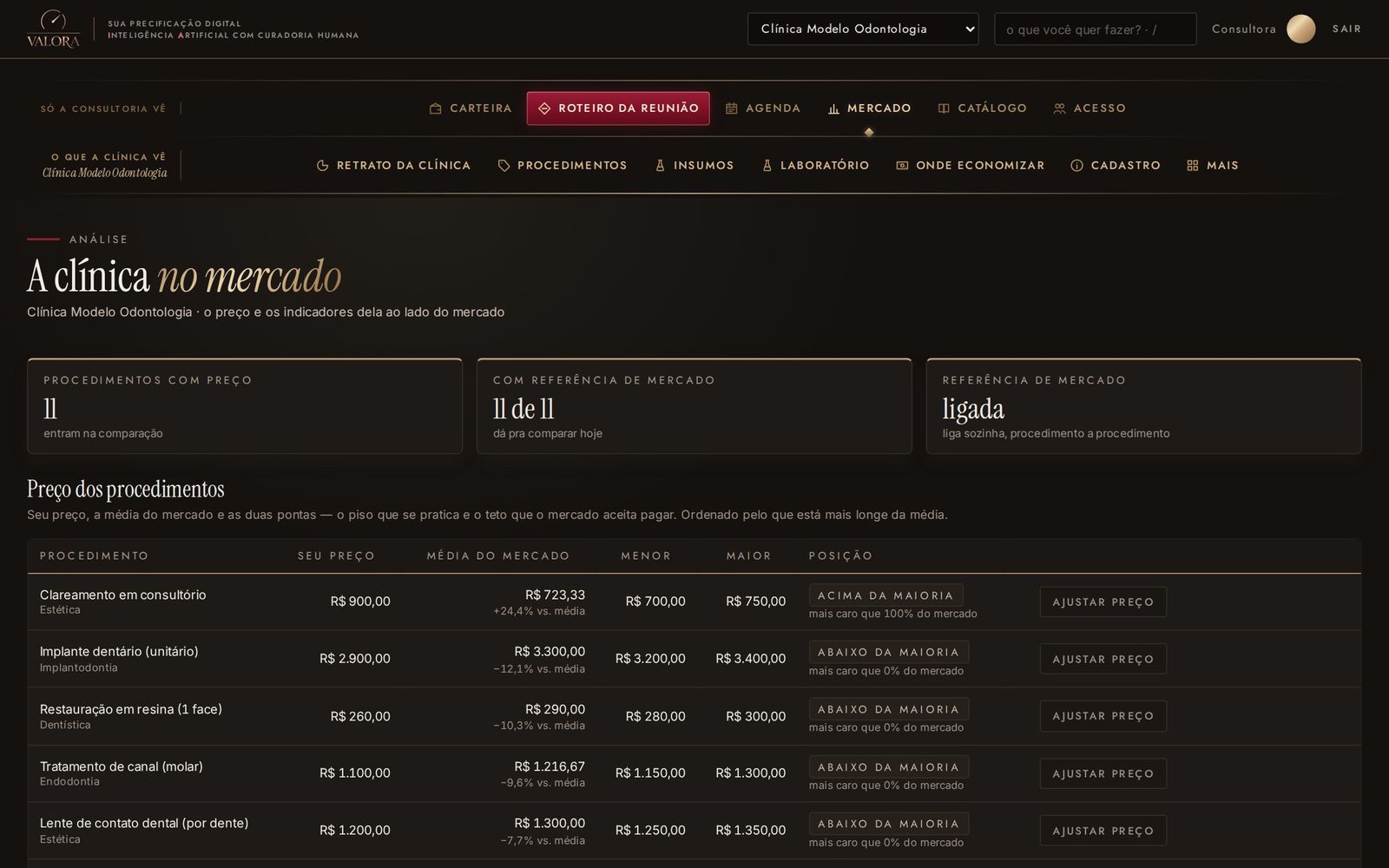Click the Catálogo book icon
Viewport: 1389px width, 868px height.
point(944,108)
